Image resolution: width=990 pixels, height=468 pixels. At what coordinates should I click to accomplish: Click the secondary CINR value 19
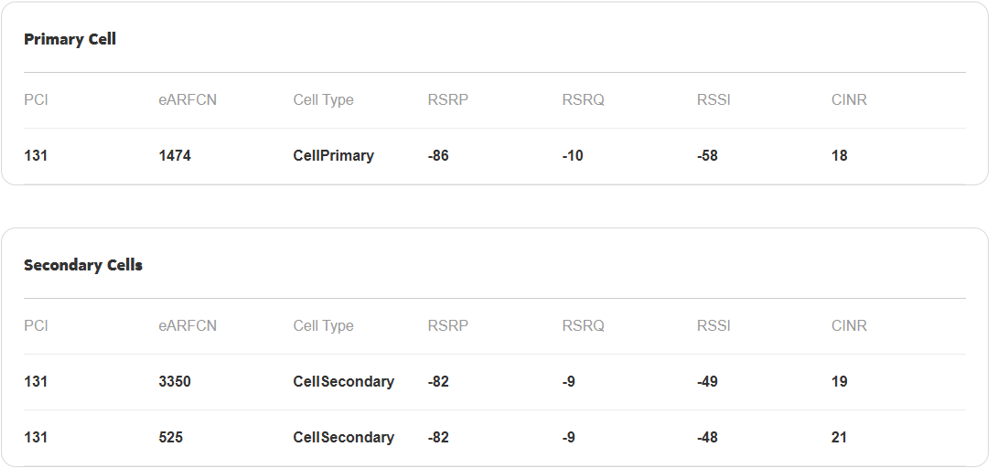(x=839, y=381)
